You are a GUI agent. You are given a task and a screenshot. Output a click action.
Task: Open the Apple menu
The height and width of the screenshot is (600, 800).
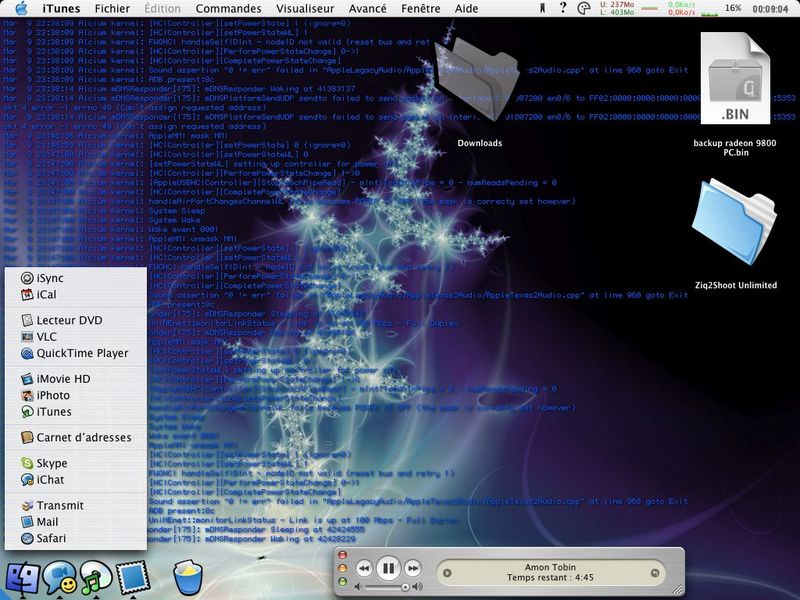(21, 8)
